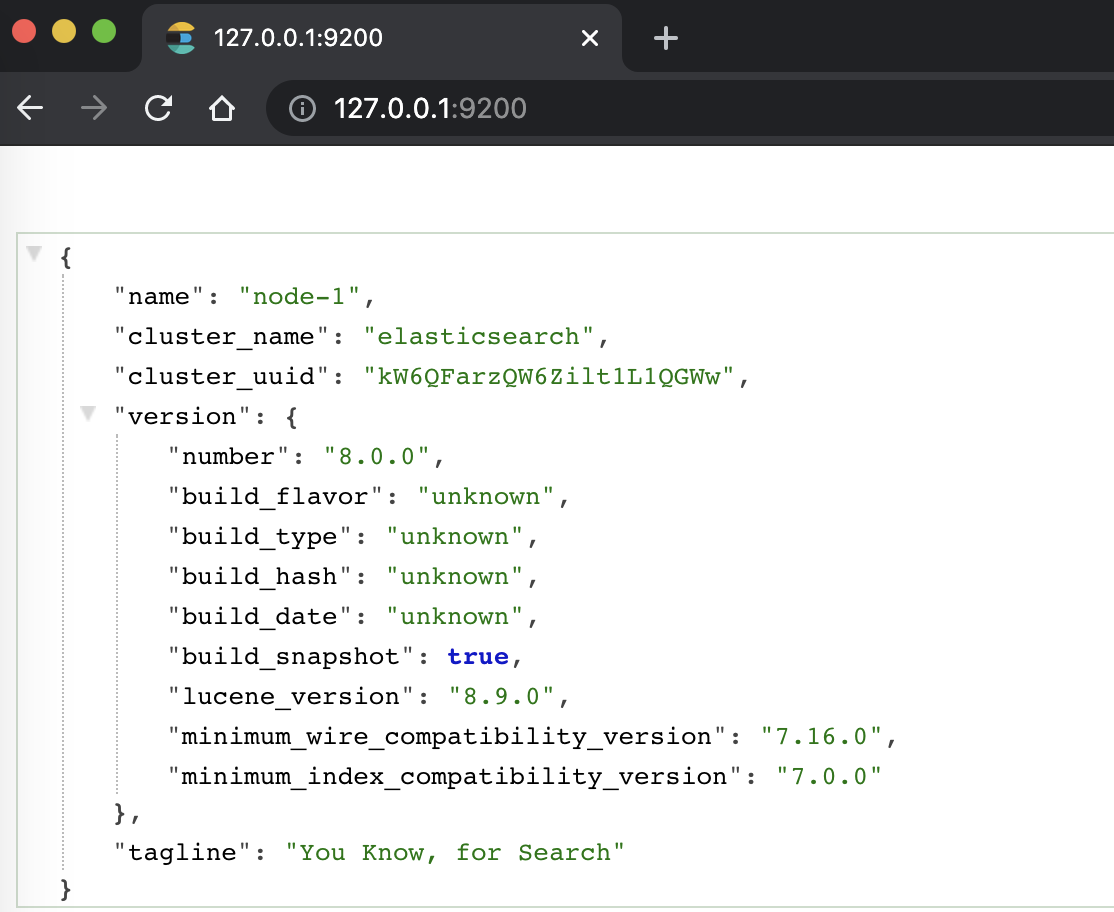Click the build_snapshot "true" value
The image size is (1114, 912).
(478, 656)
